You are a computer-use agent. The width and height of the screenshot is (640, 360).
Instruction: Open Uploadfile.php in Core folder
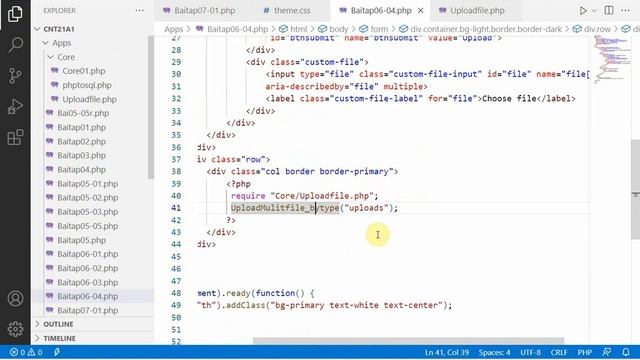pyautogui.click(x=89, y=99)
